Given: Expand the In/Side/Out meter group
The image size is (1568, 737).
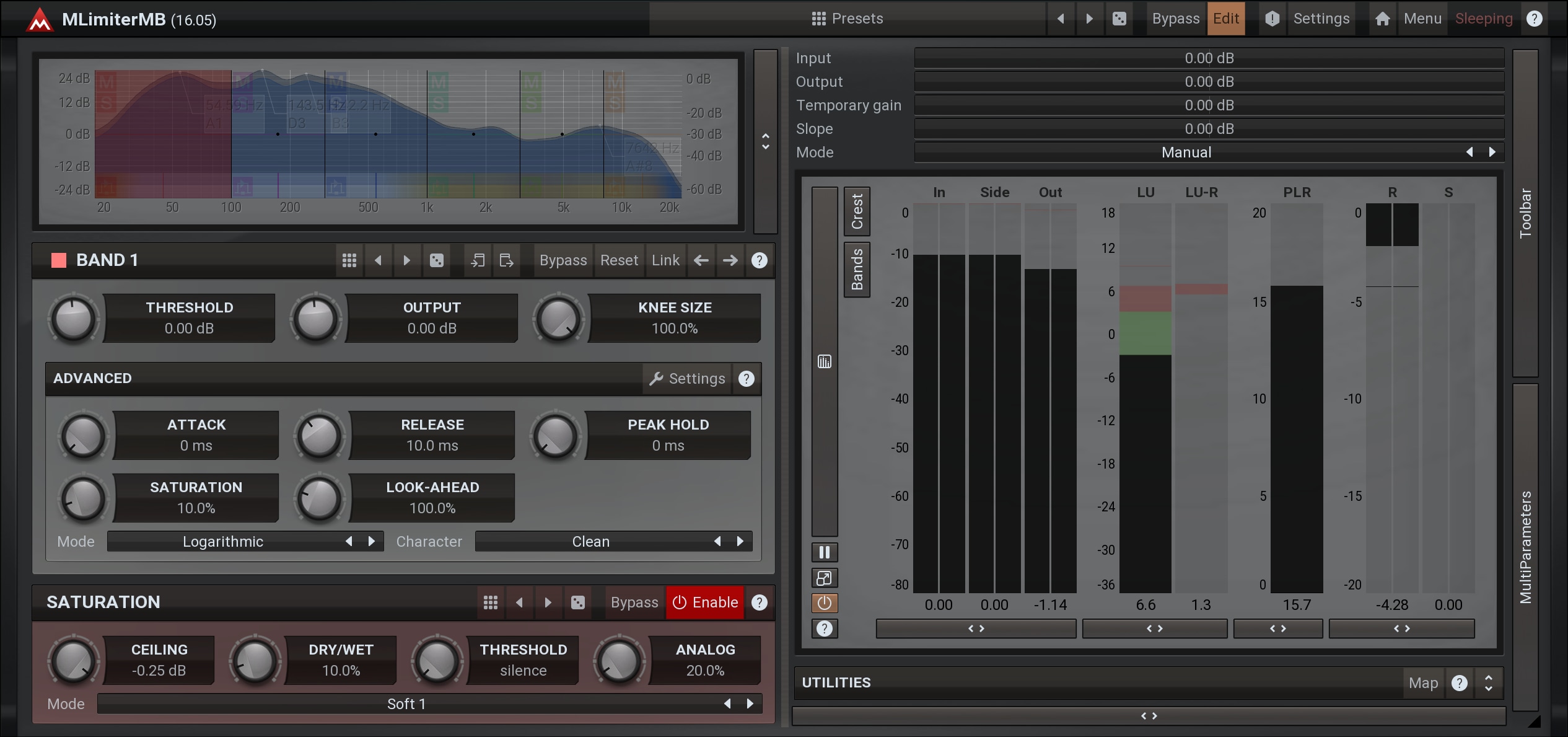Looking at the screenshot, I should pos(976,629).
